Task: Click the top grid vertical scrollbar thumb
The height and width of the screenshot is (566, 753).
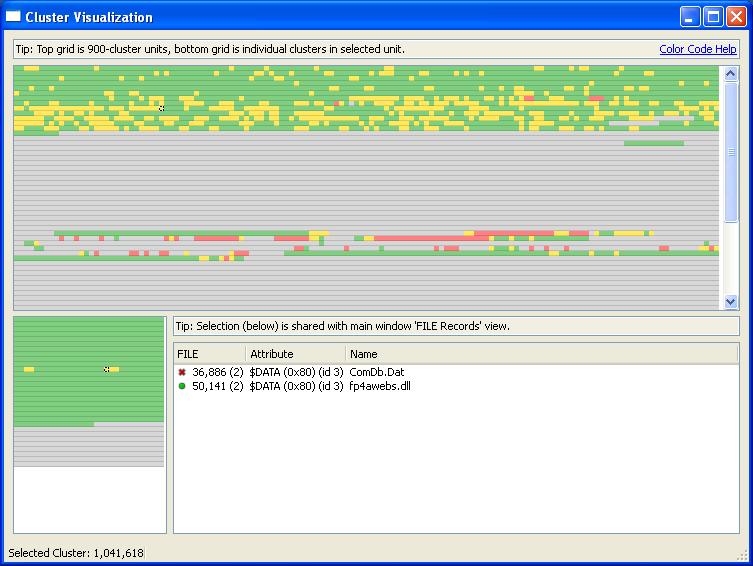Action: click(x=730, y=152)
